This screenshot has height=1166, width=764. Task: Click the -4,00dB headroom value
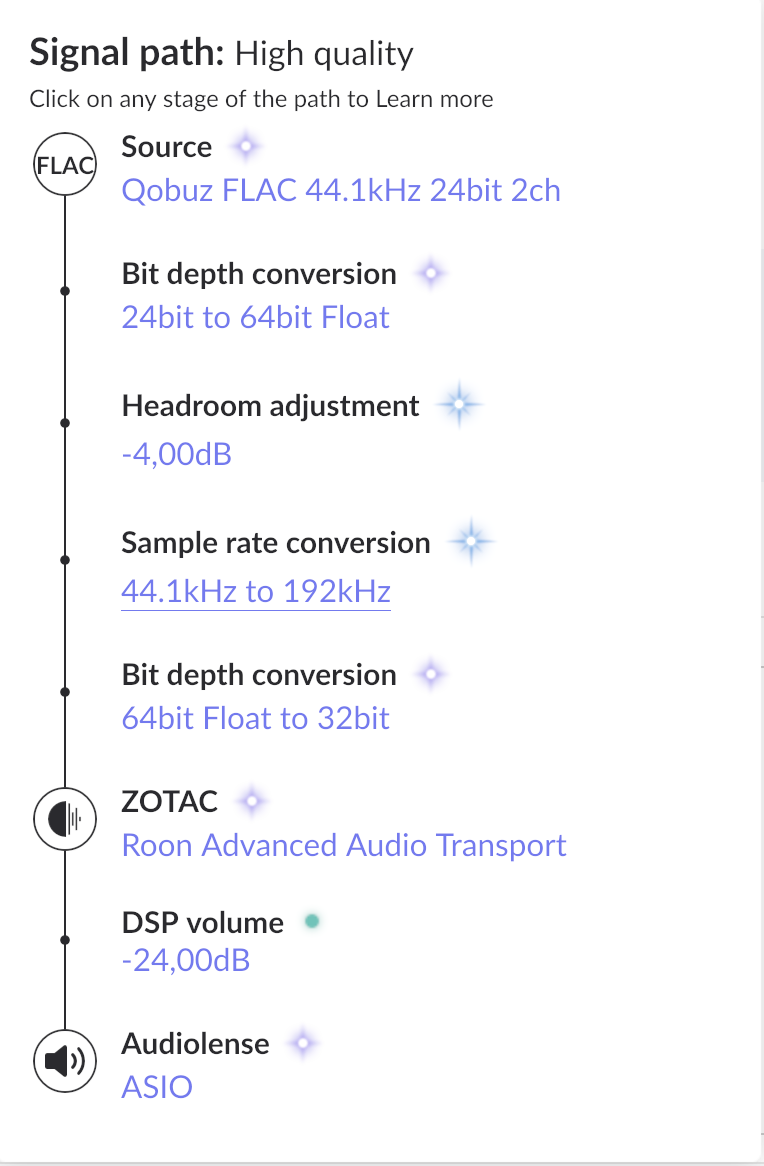177,455
